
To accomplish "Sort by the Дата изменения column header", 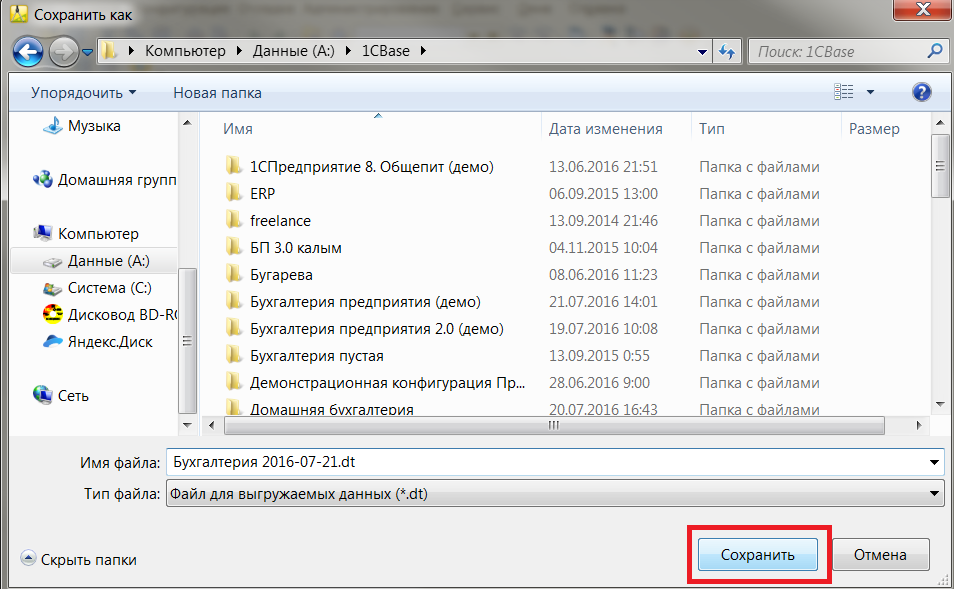I will tap(605, 129).
